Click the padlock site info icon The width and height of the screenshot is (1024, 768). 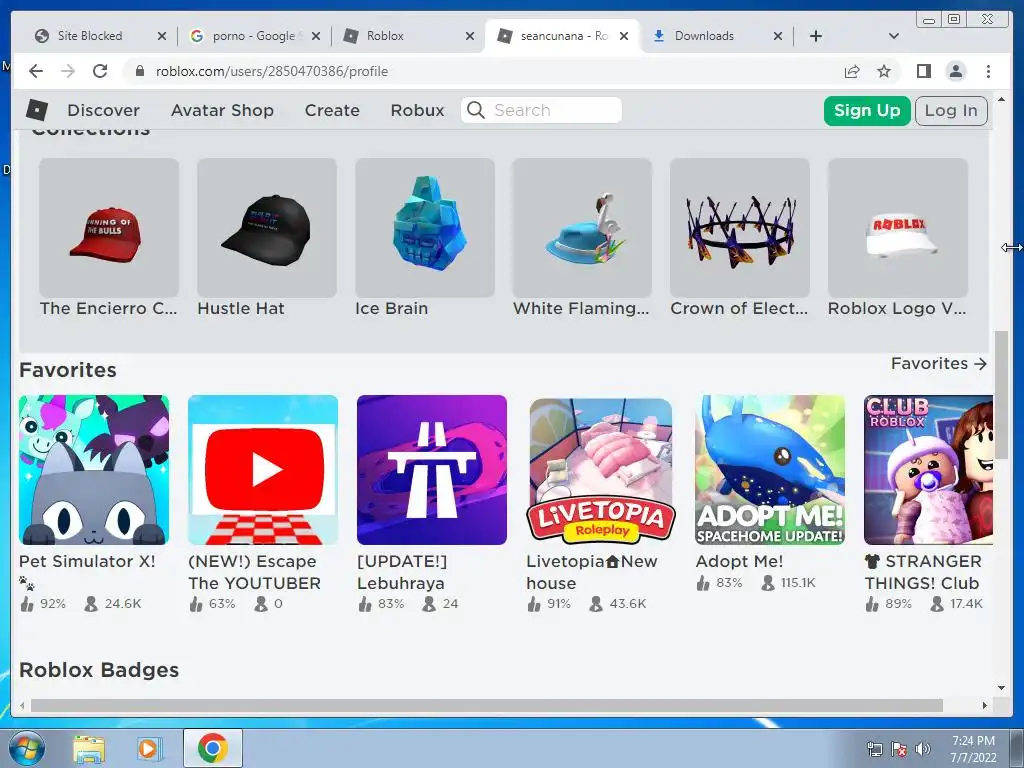coord(139,71)
